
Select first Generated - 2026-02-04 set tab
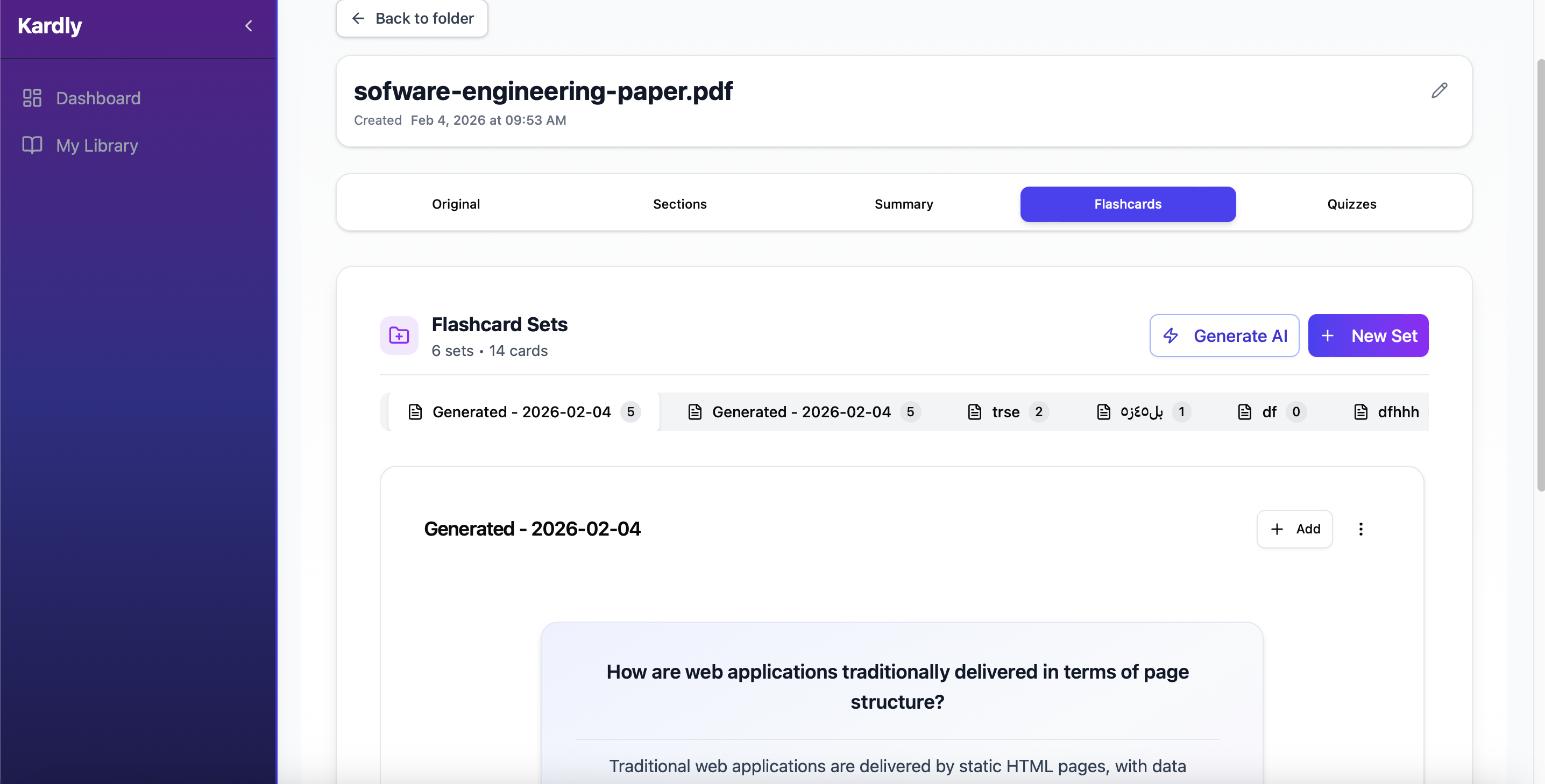(x=523, y=412)
